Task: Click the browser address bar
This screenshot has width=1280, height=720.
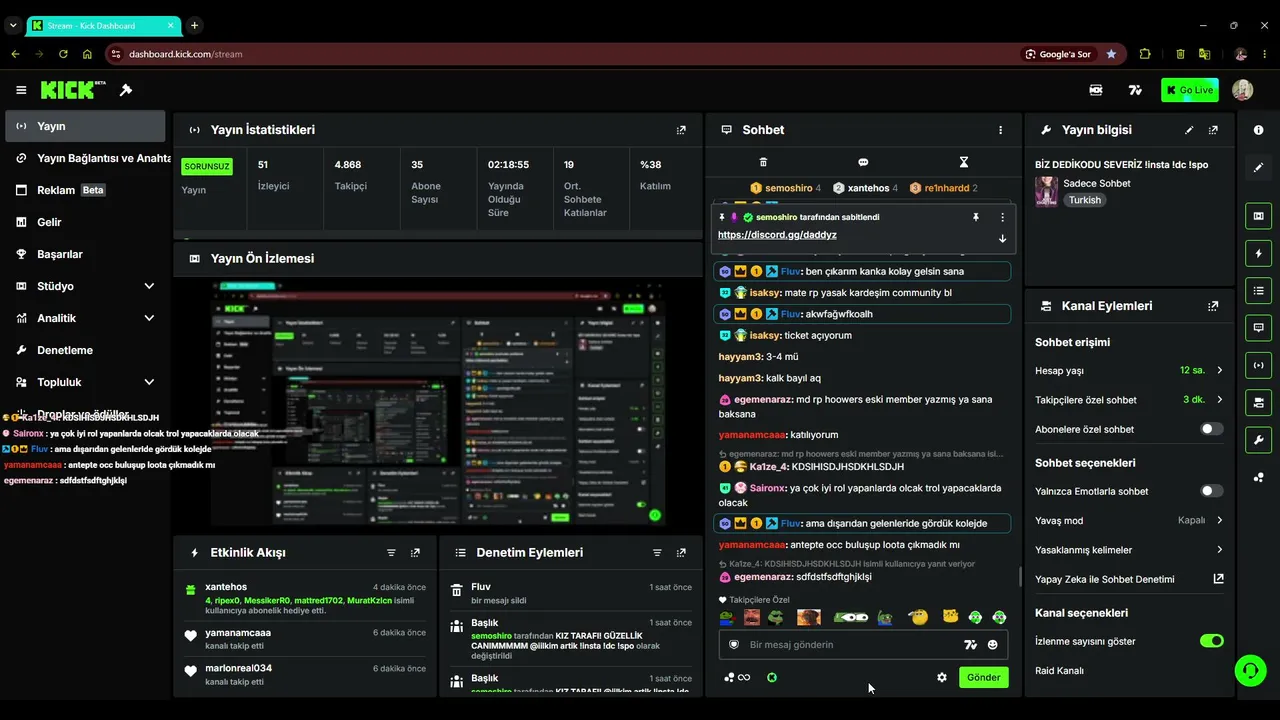Action: (x=570, y=54)
